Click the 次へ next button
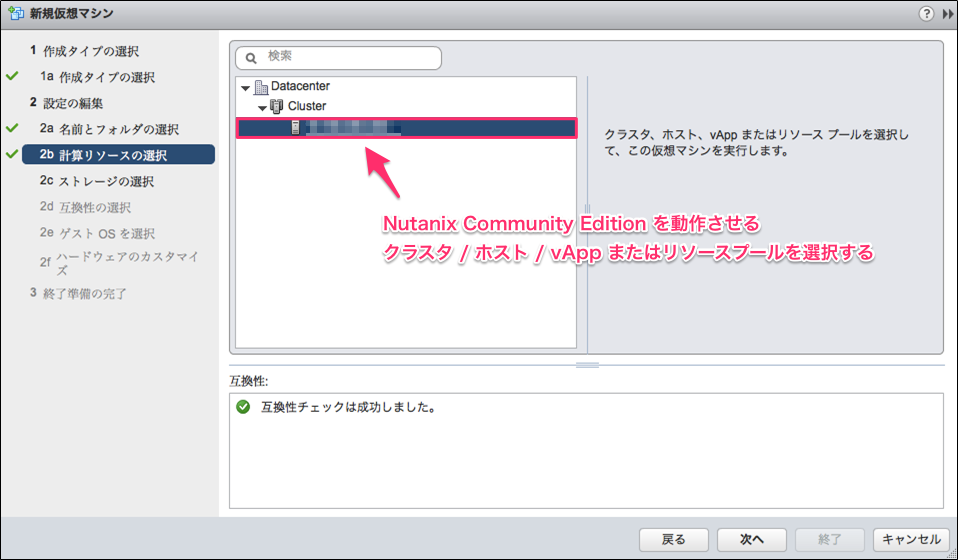The width and height of the screenshot is (958, 560). tap(751, 540)
